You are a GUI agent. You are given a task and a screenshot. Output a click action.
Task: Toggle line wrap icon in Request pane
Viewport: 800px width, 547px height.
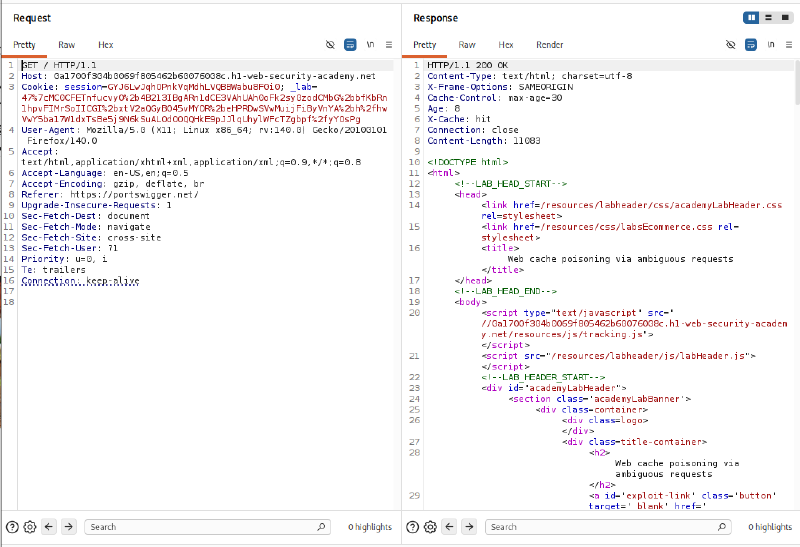coord(350,45)
